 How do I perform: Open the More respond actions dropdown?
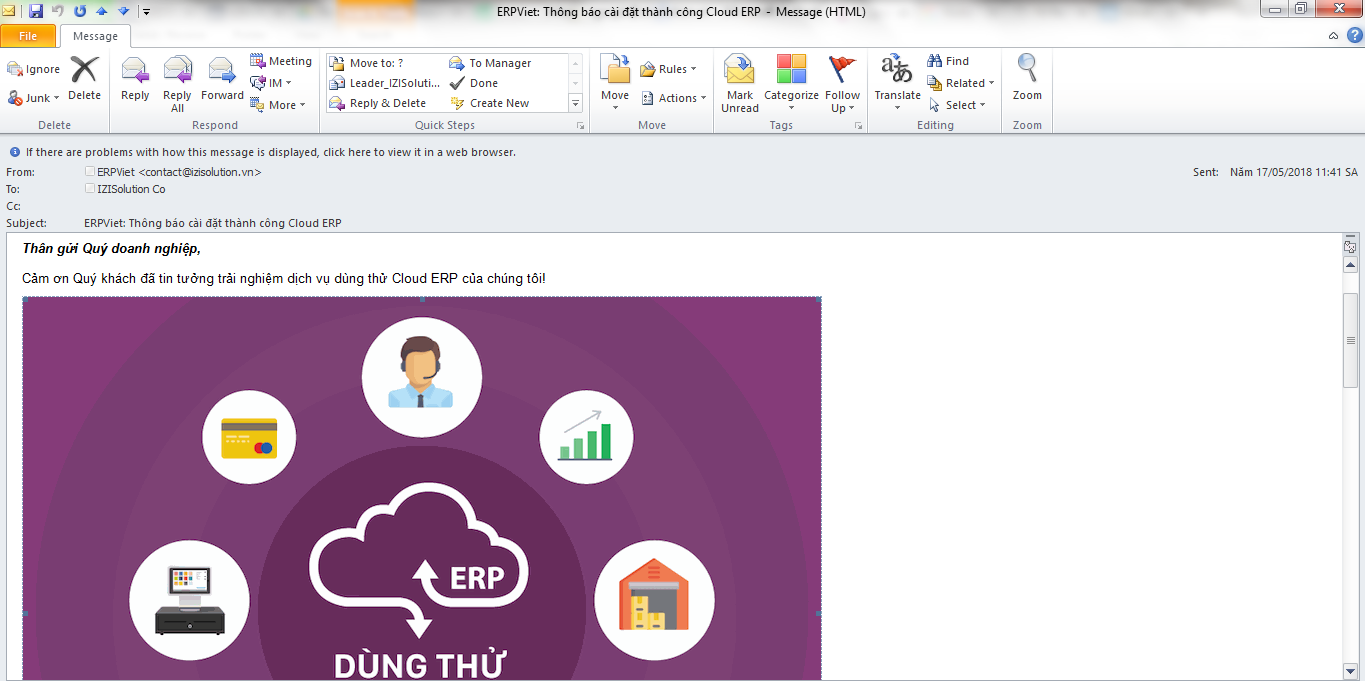click(x=278, y=105)
